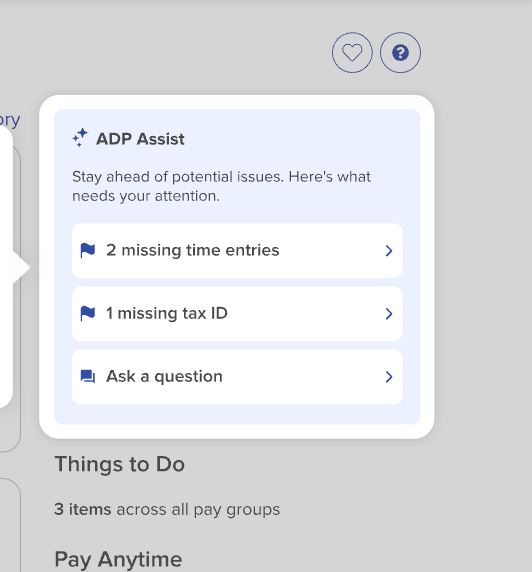Click 'Stay ahead of potential issues' description

(221, 186)
